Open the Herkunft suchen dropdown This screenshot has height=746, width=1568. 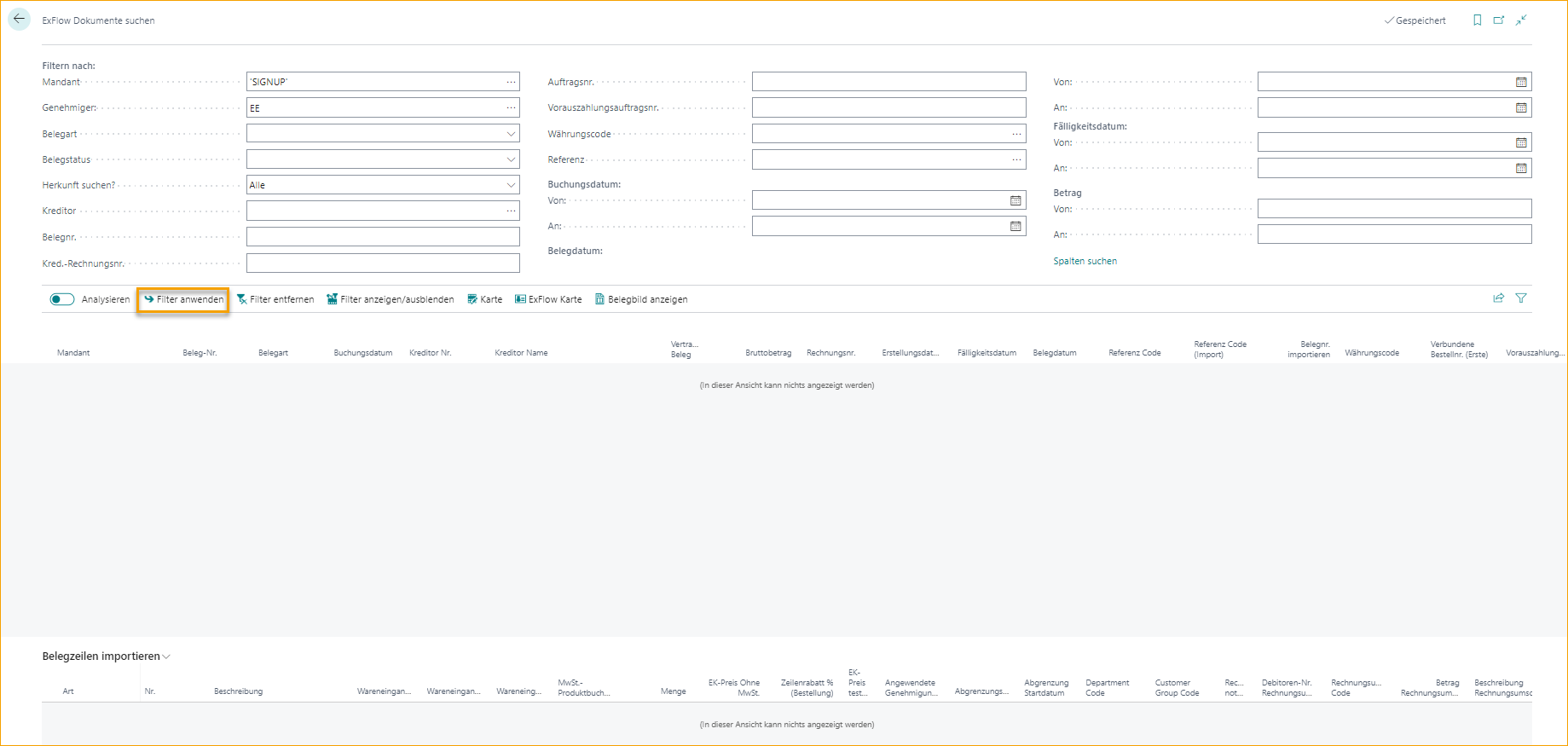click(511, 185)
